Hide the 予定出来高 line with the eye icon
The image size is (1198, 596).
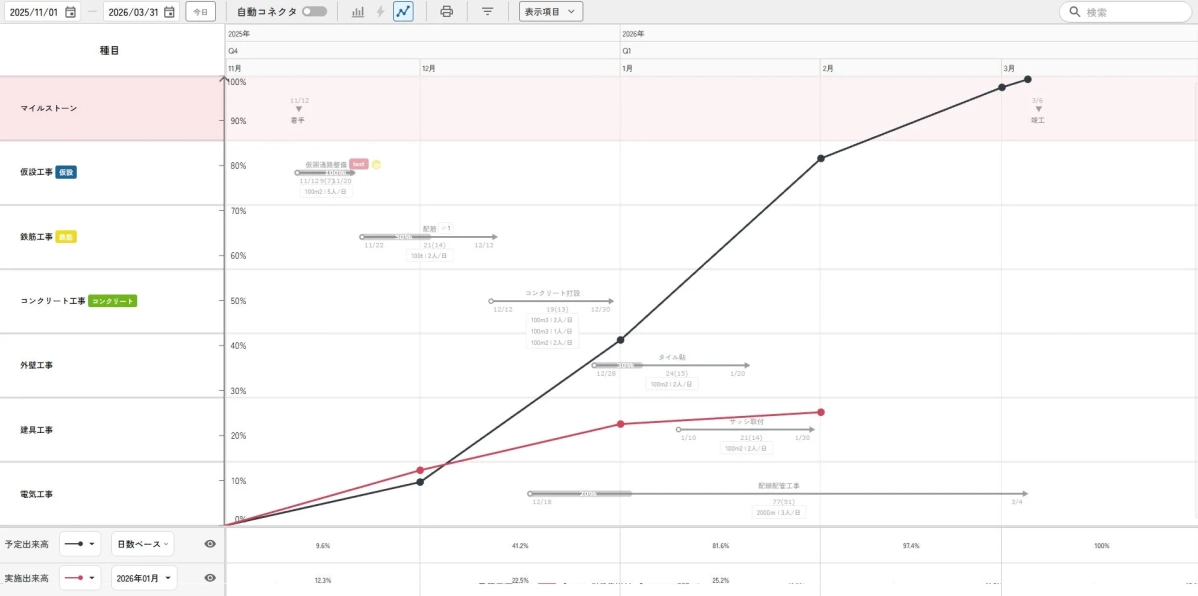coord(210,544)
